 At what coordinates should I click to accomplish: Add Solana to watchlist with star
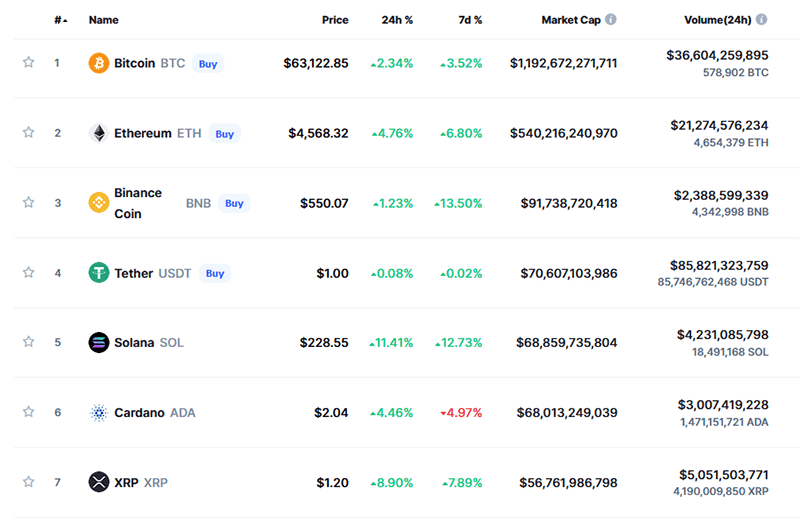tap(29, 341)
